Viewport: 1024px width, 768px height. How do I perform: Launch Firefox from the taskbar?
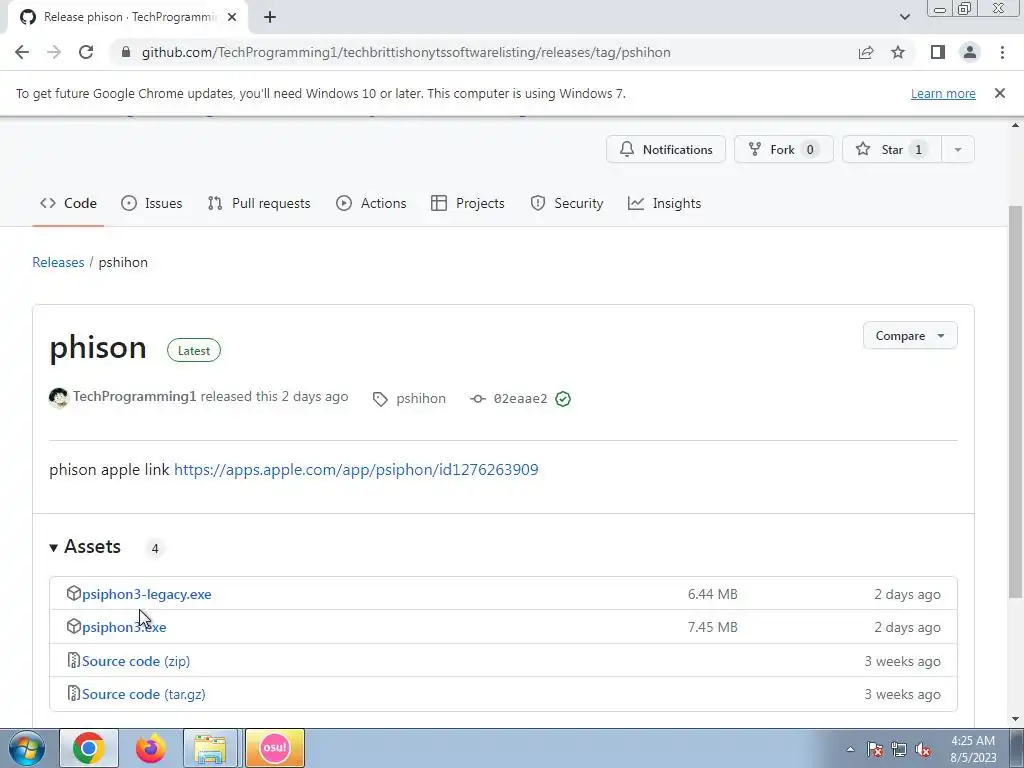pyautogui.click(x=150, y=748)
